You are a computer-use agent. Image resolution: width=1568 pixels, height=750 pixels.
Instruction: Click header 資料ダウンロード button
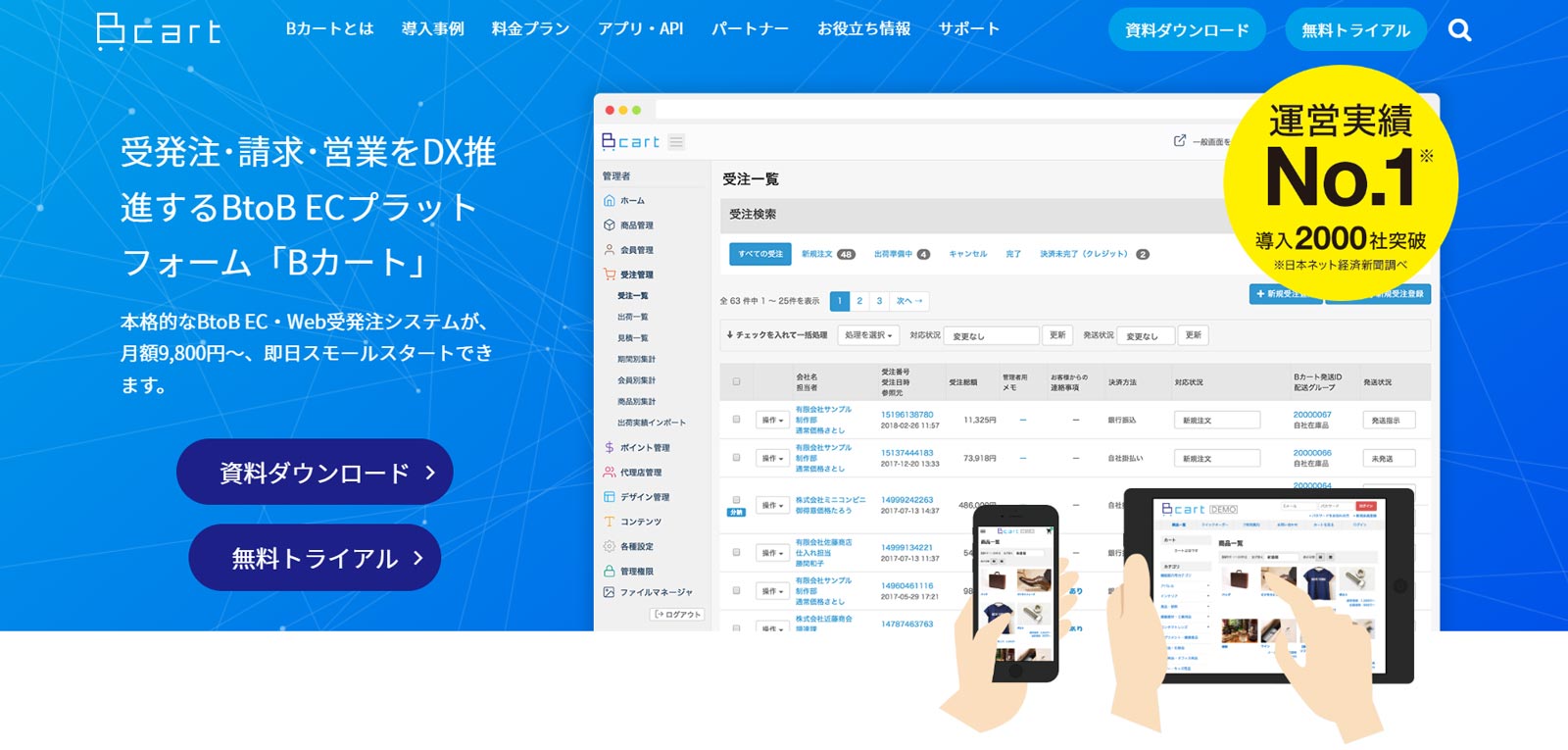pos(1187,30)
